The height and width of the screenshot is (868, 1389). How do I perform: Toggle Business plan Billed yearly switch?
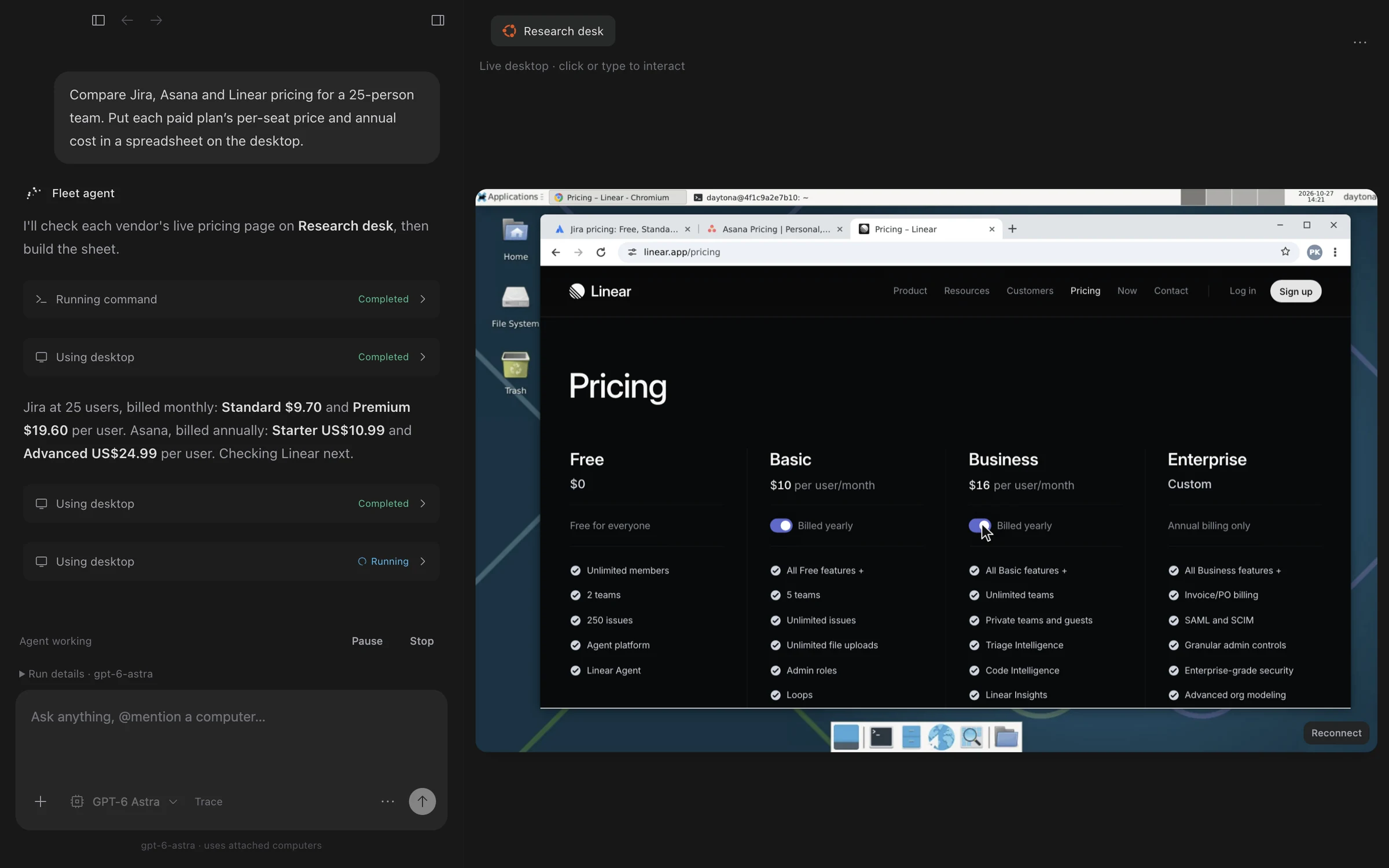980,525
